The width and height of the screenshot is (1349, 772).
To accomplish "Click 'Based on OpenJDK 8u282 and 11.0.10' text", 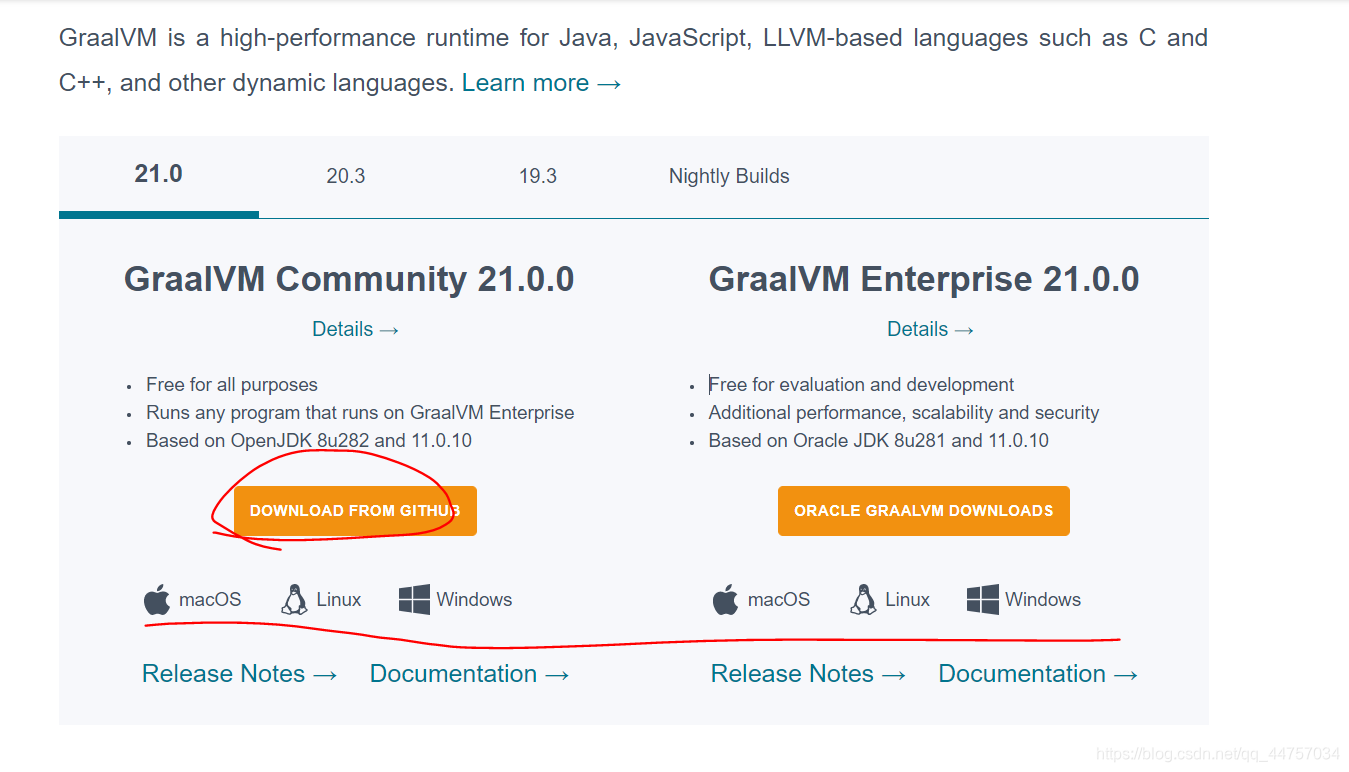I will (x=309, y=441).
